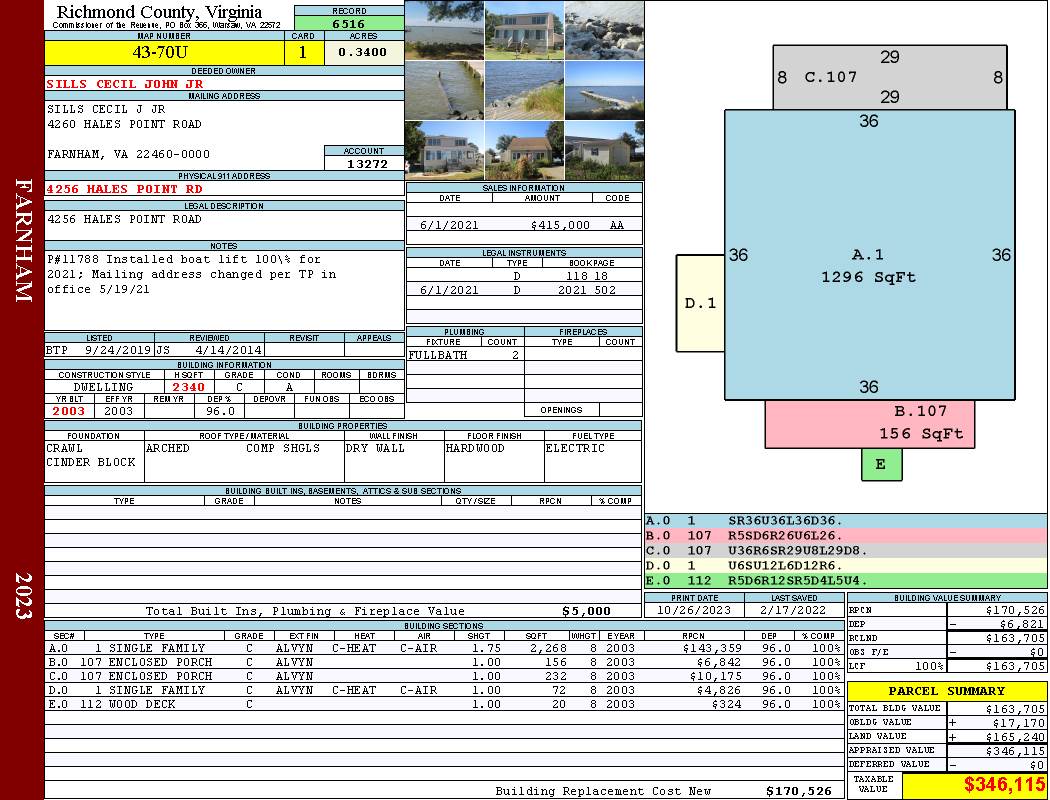Select RPCN summary value $170,526
The image size is (1050, 800).
click(x=1015, y=610)
